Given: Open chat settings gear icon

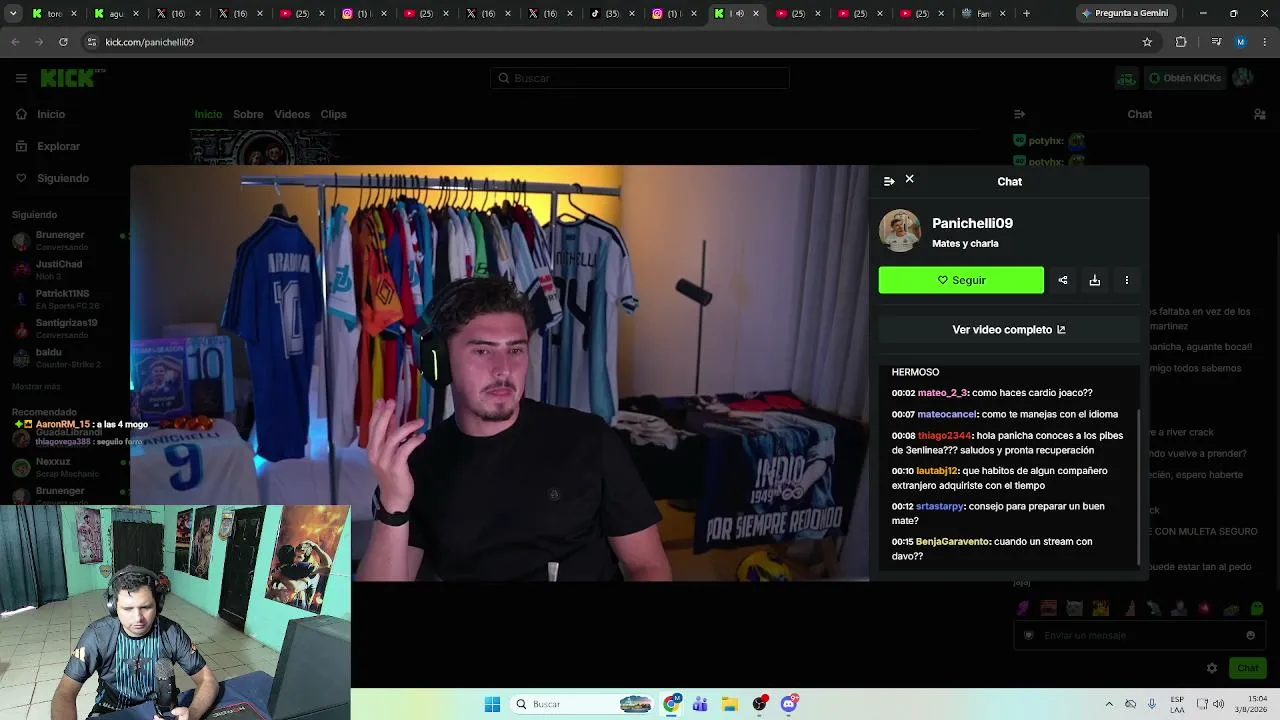Looking at the screenshot, I should pyautogui.click(x=1212, y=668).
